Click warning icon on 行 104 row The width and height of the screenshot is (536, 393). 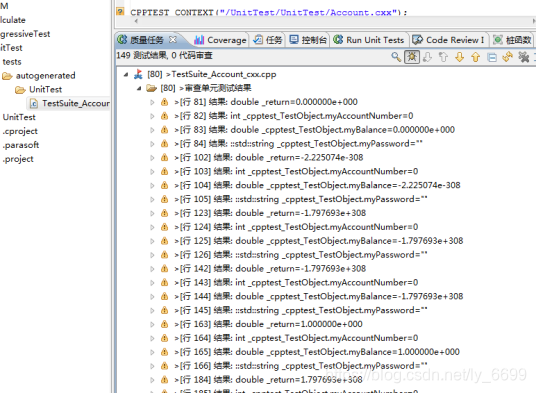point(164,185)
